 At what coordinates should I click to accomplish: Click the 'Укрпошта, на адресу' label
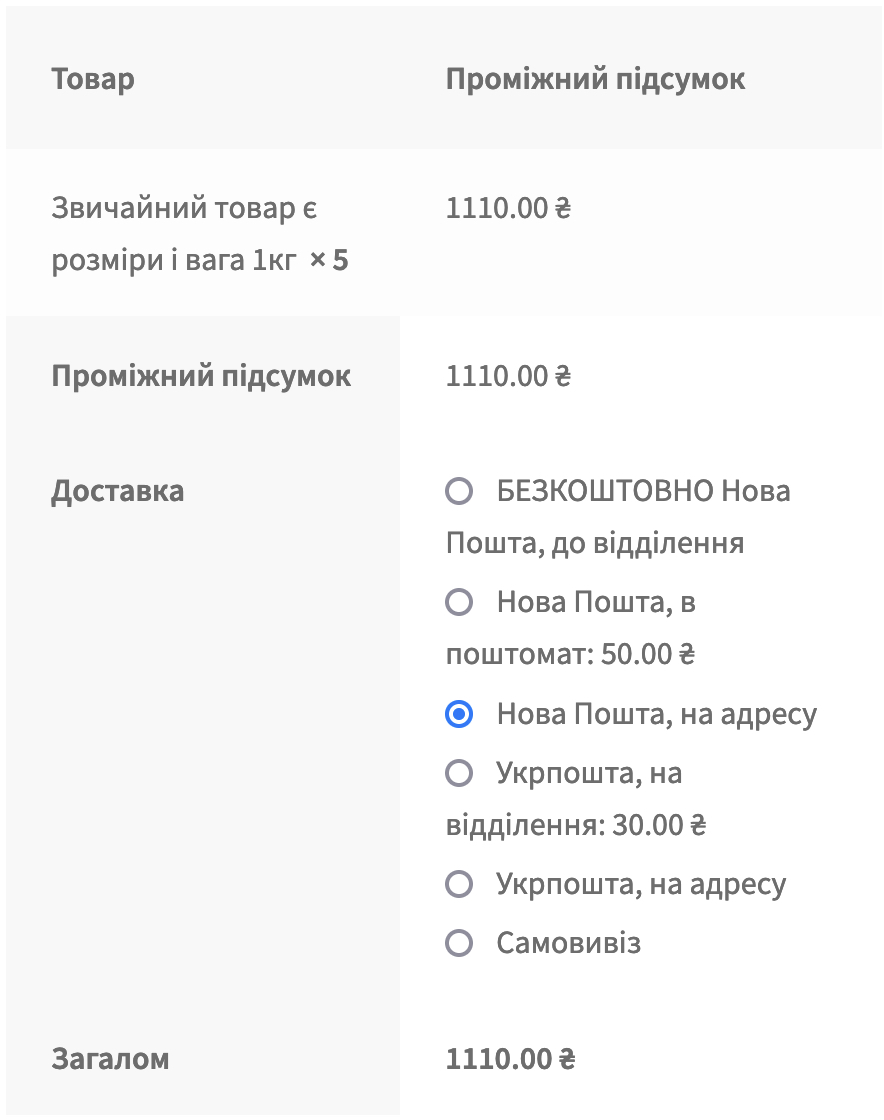pos(641,885)
